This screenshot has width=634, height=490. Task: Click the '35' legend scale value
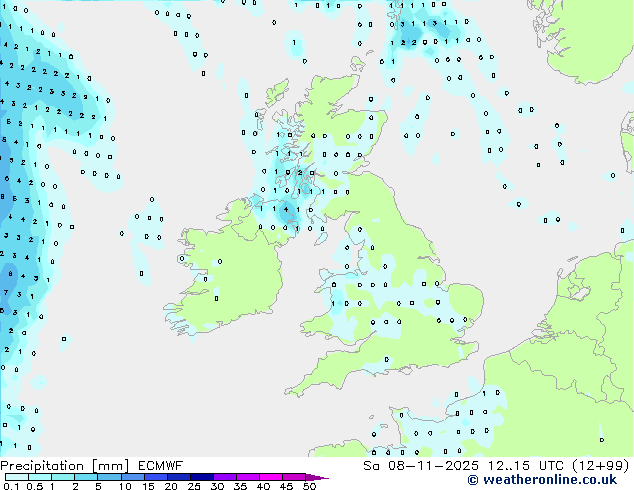point(240,486)
